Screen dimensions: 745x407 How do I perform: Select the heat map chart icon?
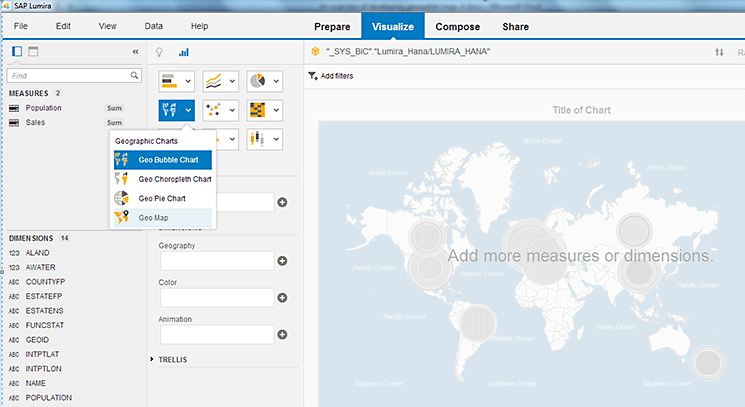pyautogui.click(x=258, y=110)
